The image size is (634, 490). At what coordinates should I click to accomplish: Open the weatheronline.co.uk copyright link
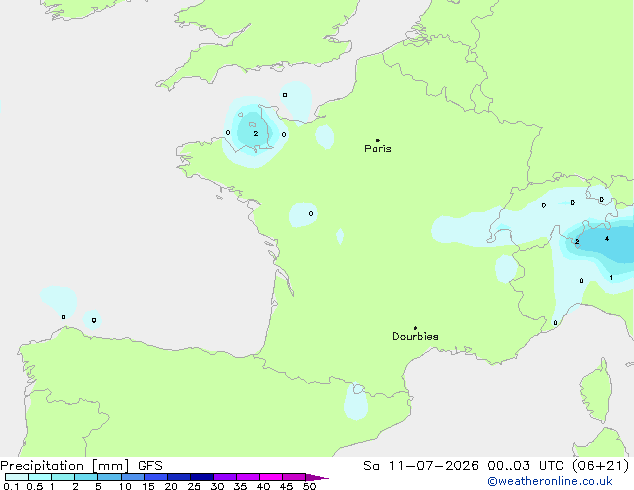coord(550,481)
